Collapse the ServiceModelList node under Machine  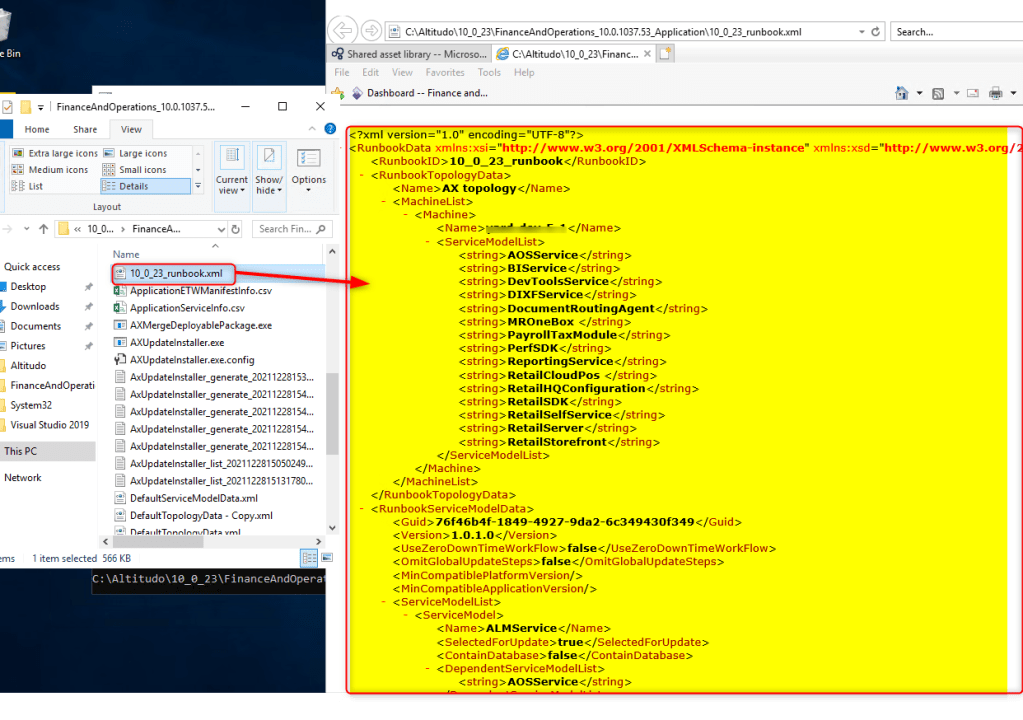tap(427, 242)
